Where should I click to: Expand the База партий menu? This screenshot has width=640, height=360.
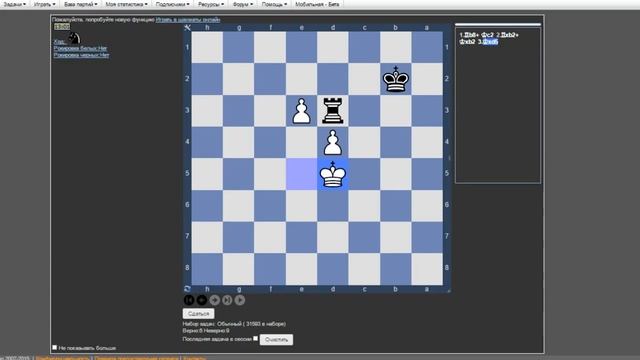(81, 4)
